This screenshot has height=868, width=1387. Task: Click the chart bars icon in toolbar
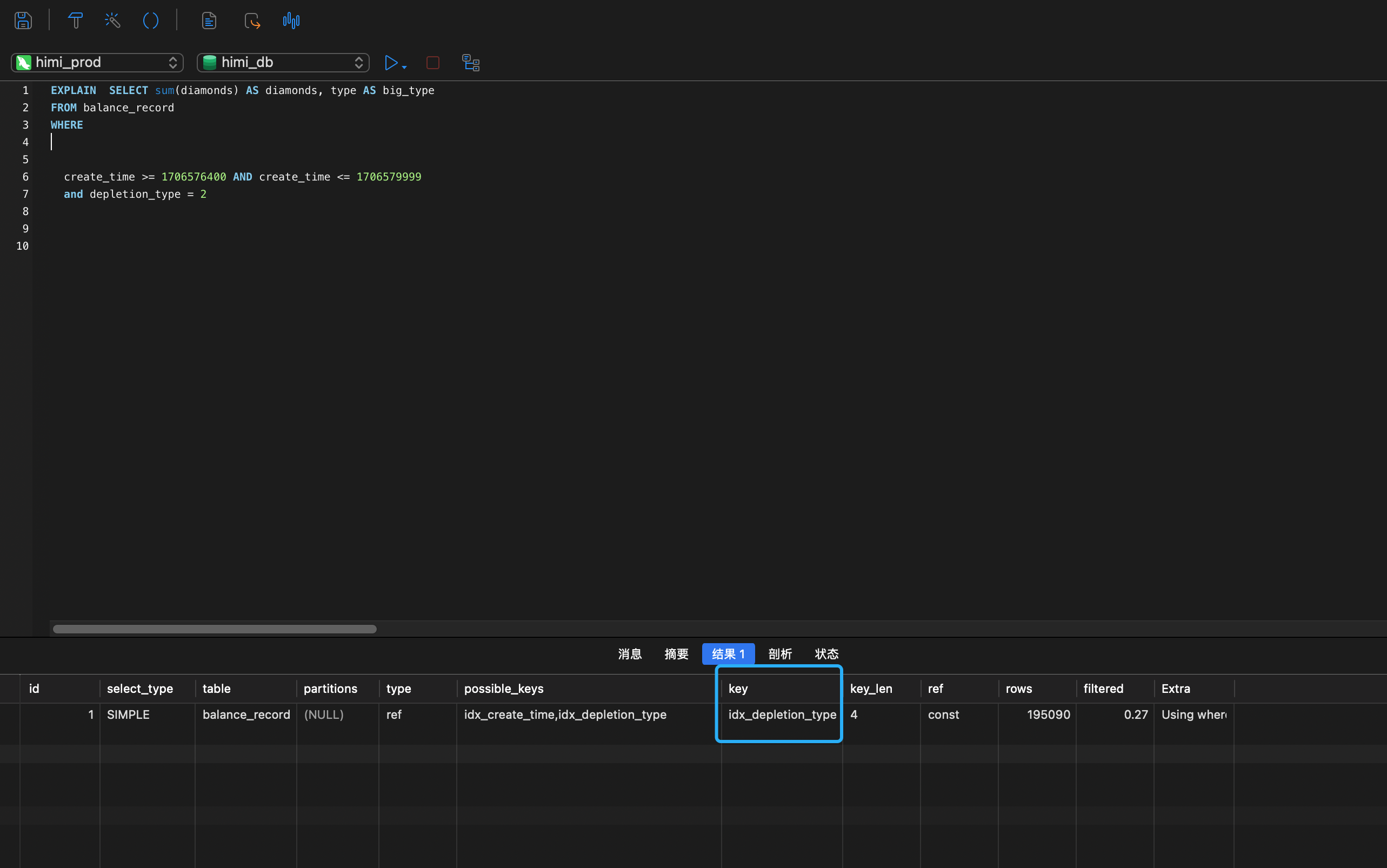(291, 21)
